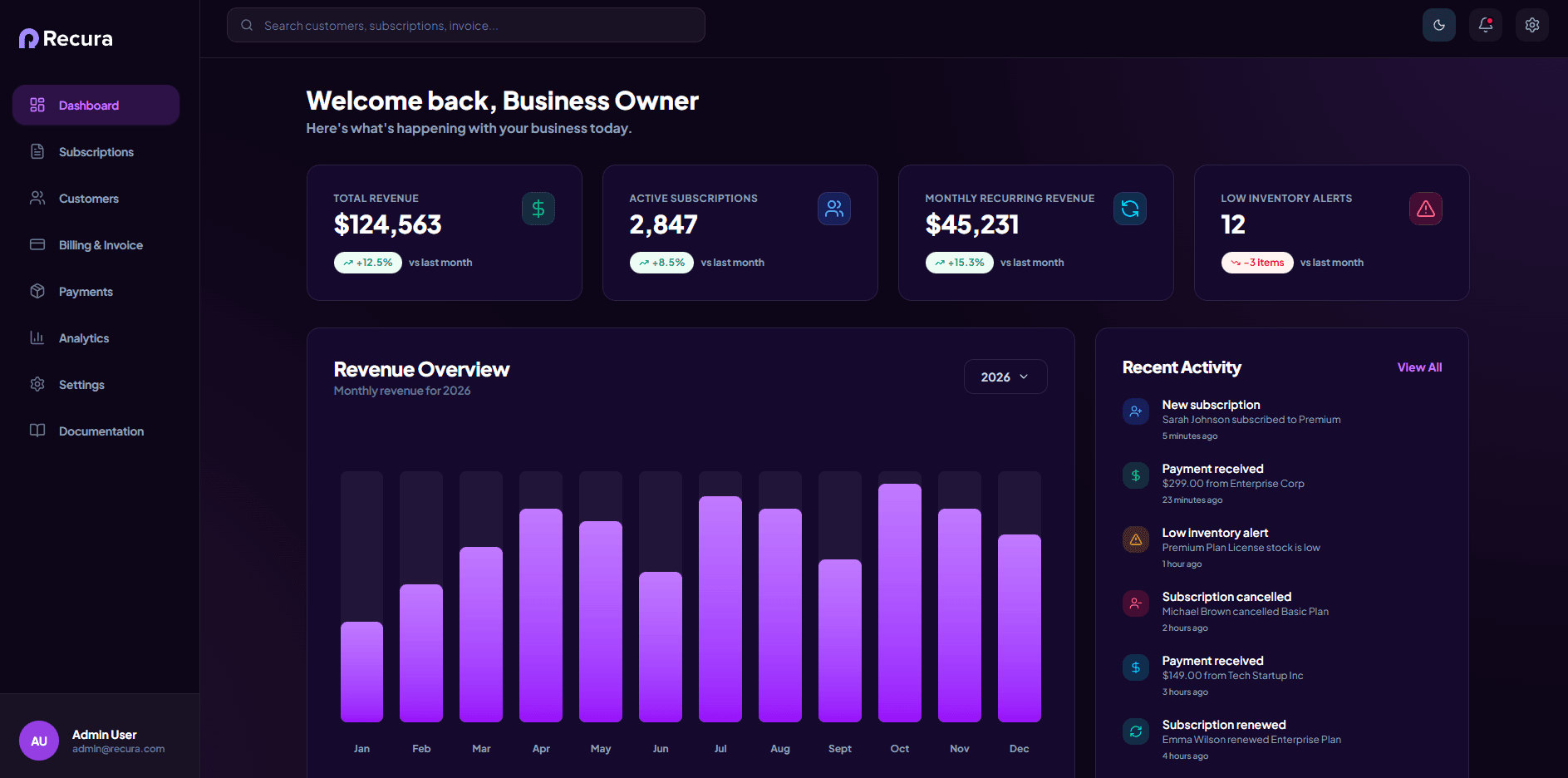This screenshot has width=1568, height=778.
Task: Click the July revenue bar
Action: [720, 609]
